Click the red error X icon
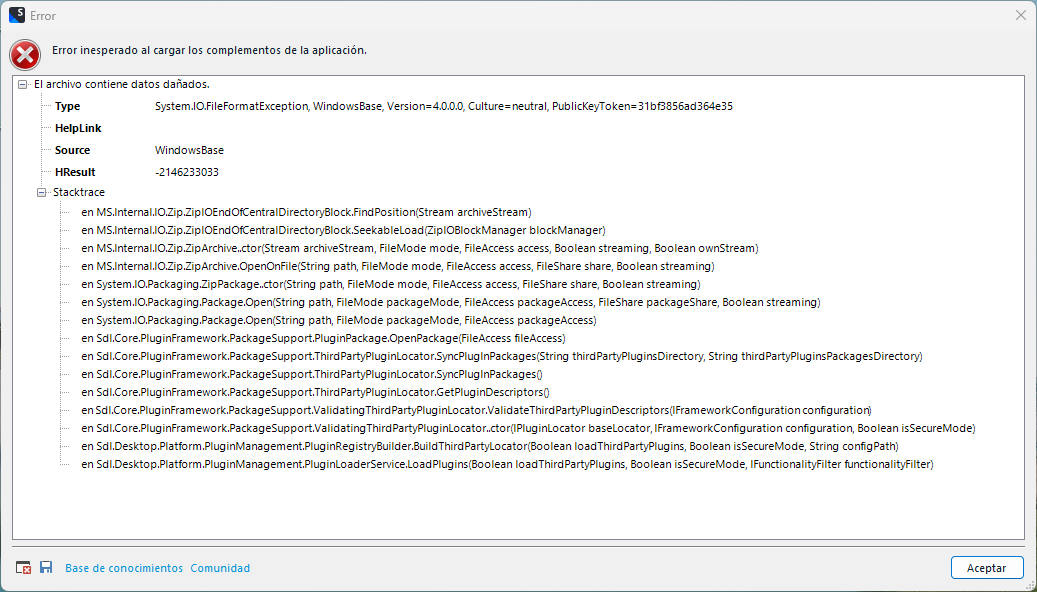Viewport: 1037px width, 592px height. tap(25, 56)
